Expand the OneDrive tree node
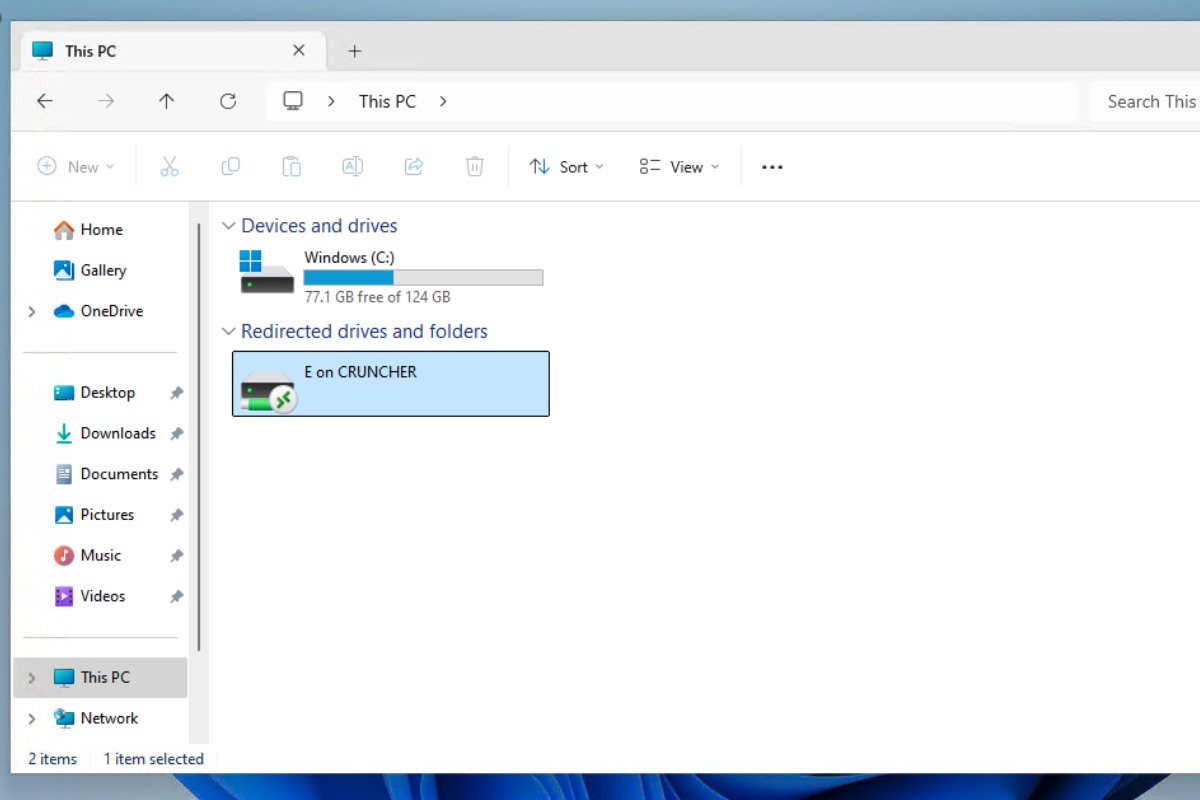 pos(32,312)
